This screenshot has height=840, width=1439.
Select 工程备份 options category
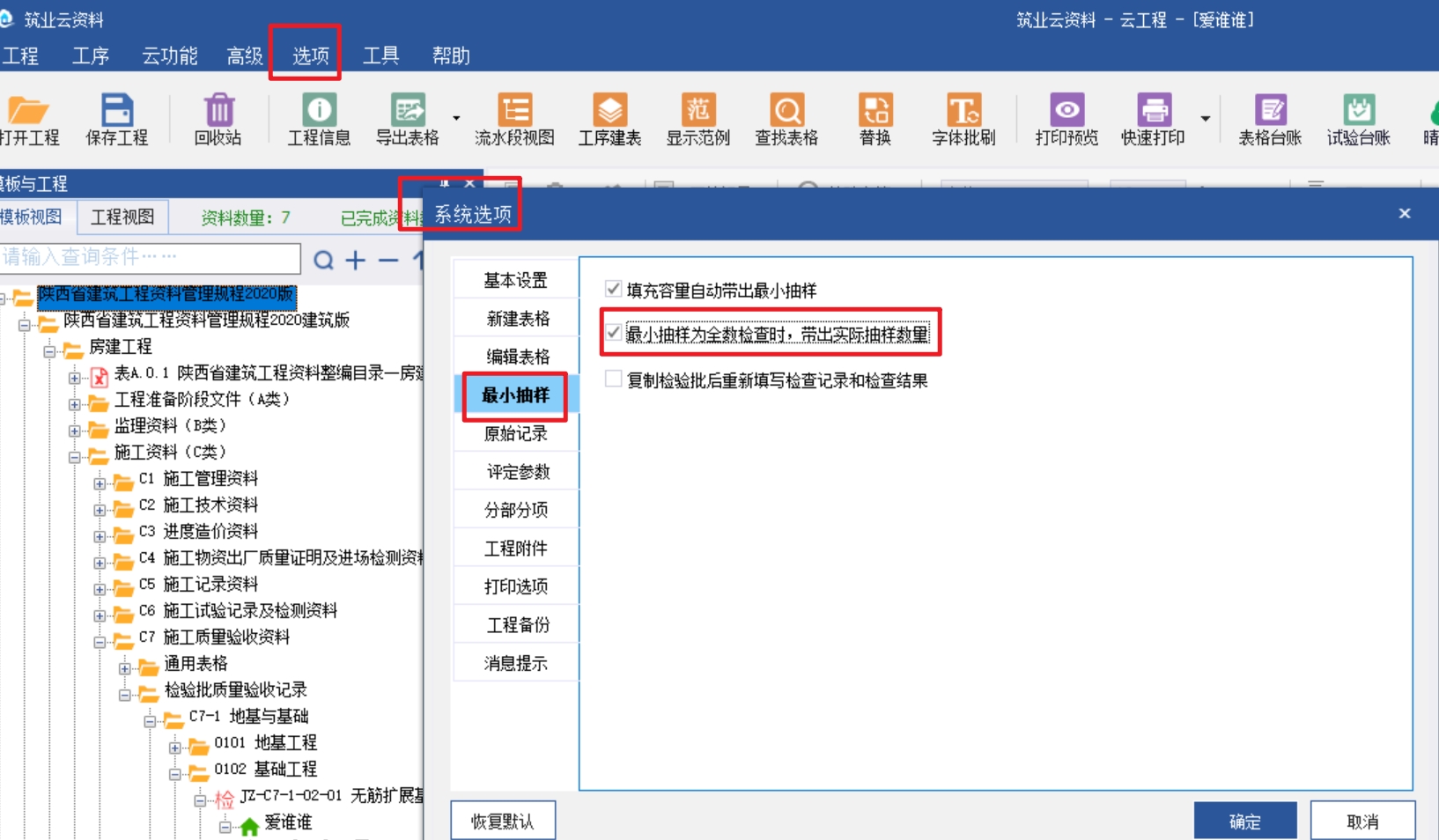click(516, 624)
